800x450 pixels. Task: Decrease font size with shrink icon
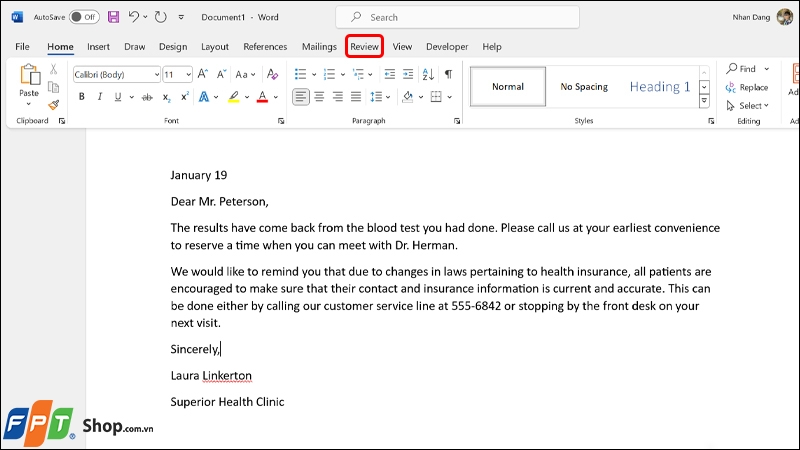coord(221,74)
